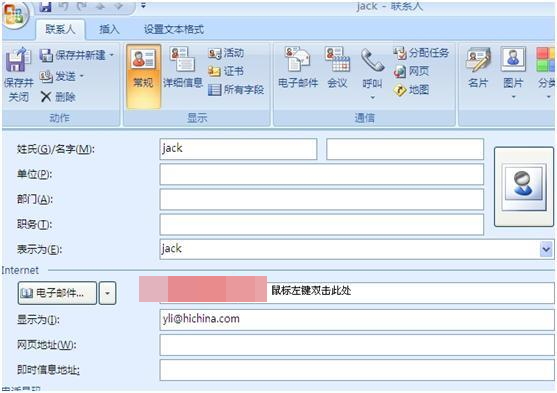Click the E-mail (电子邮件) ribbon icon
Screen dimensions: 557x393
tap(298, 60)
